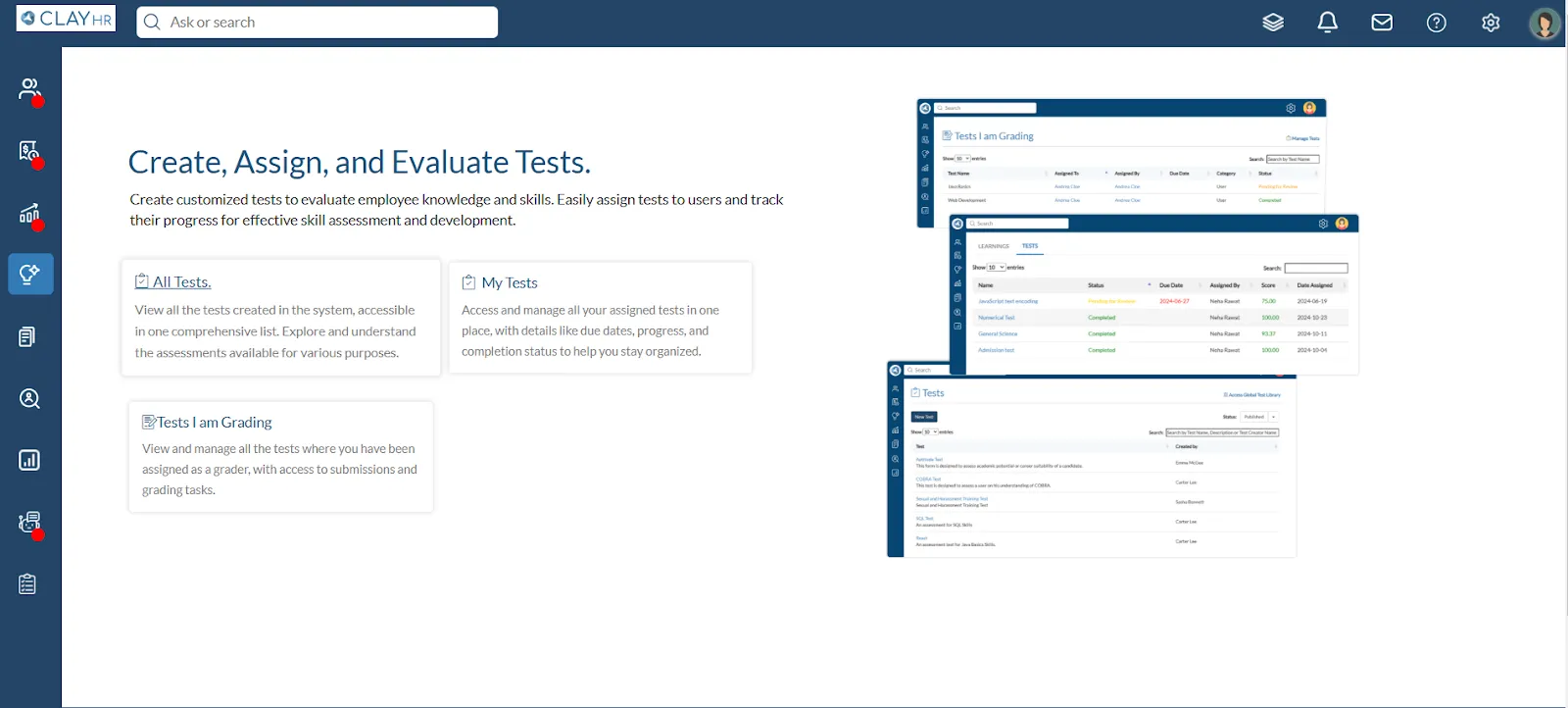Open the user profile avatar

[x=1544, y=23]
